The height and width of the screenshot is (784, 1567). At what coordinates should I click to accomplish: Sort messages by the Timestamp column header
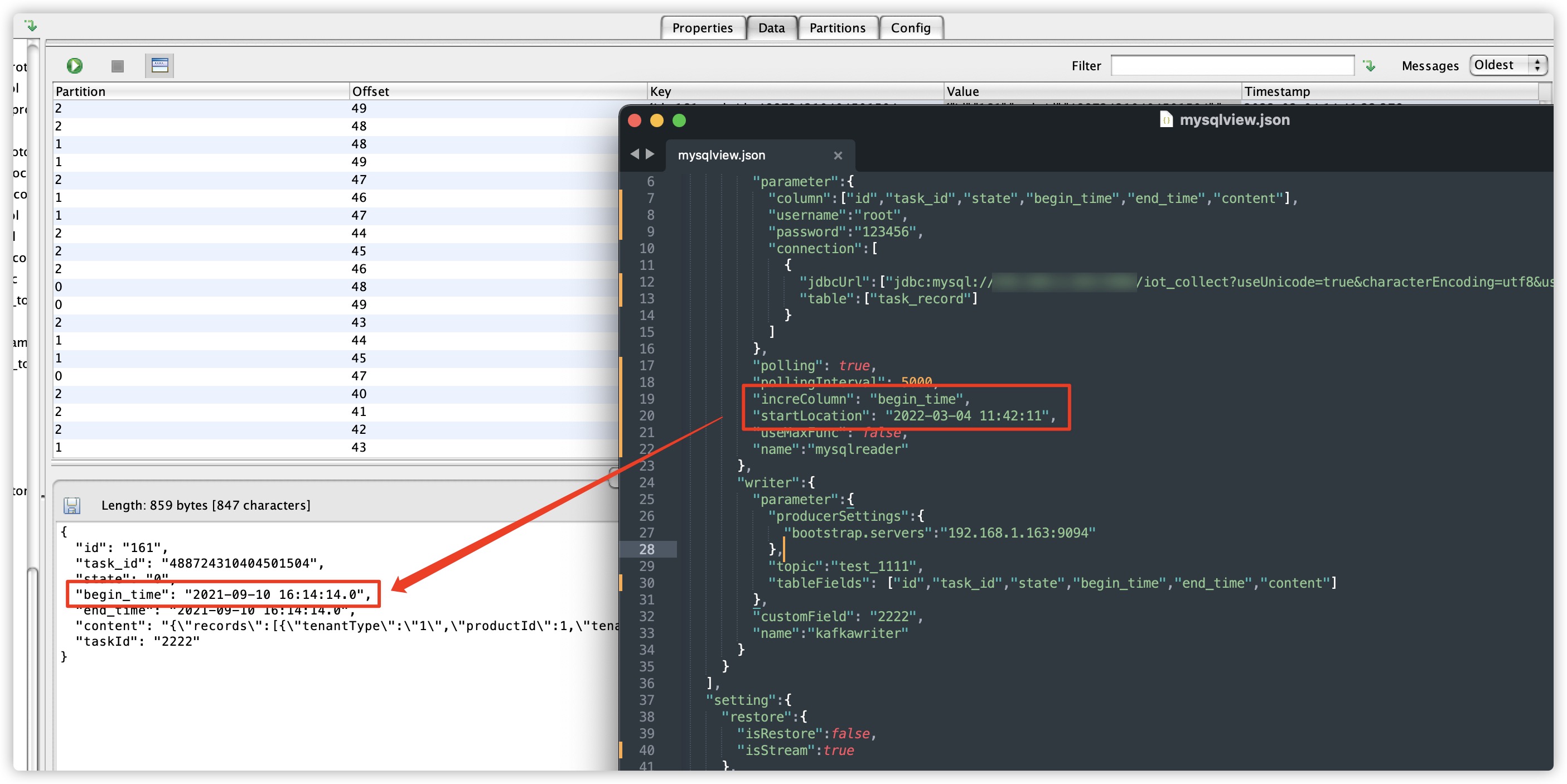[x=1277, y=91]
